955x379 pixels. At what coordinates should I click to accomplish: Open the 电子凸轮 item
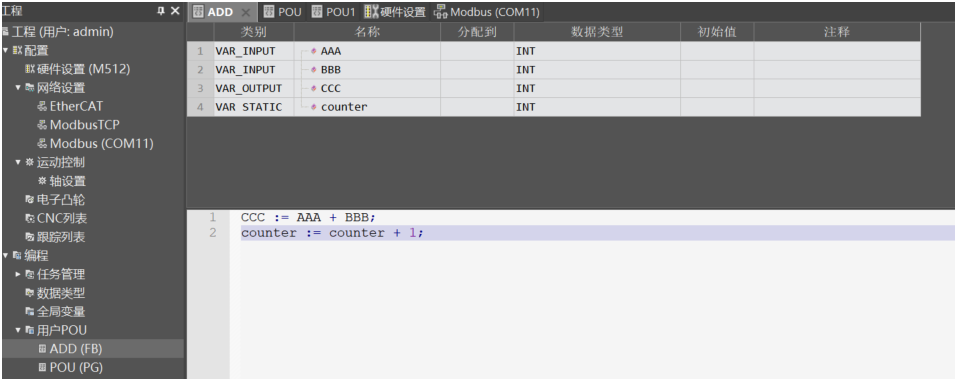tap(61, 199)
